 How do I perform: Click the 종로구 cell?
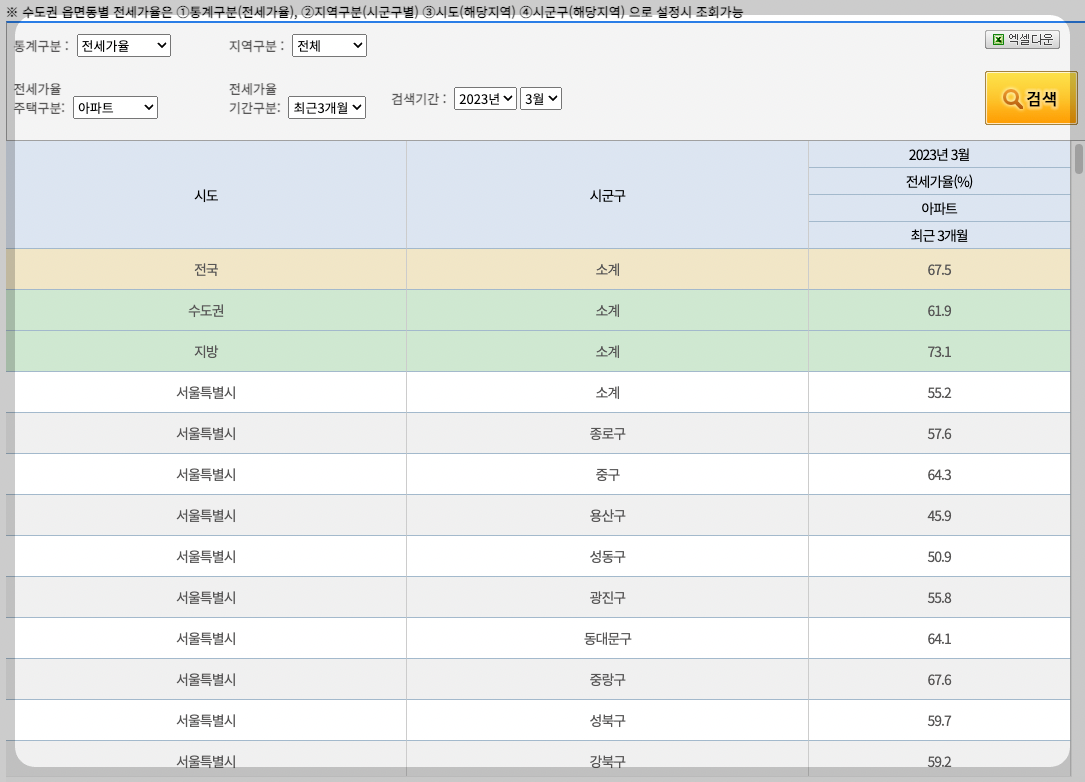click(x=607, y=433)
